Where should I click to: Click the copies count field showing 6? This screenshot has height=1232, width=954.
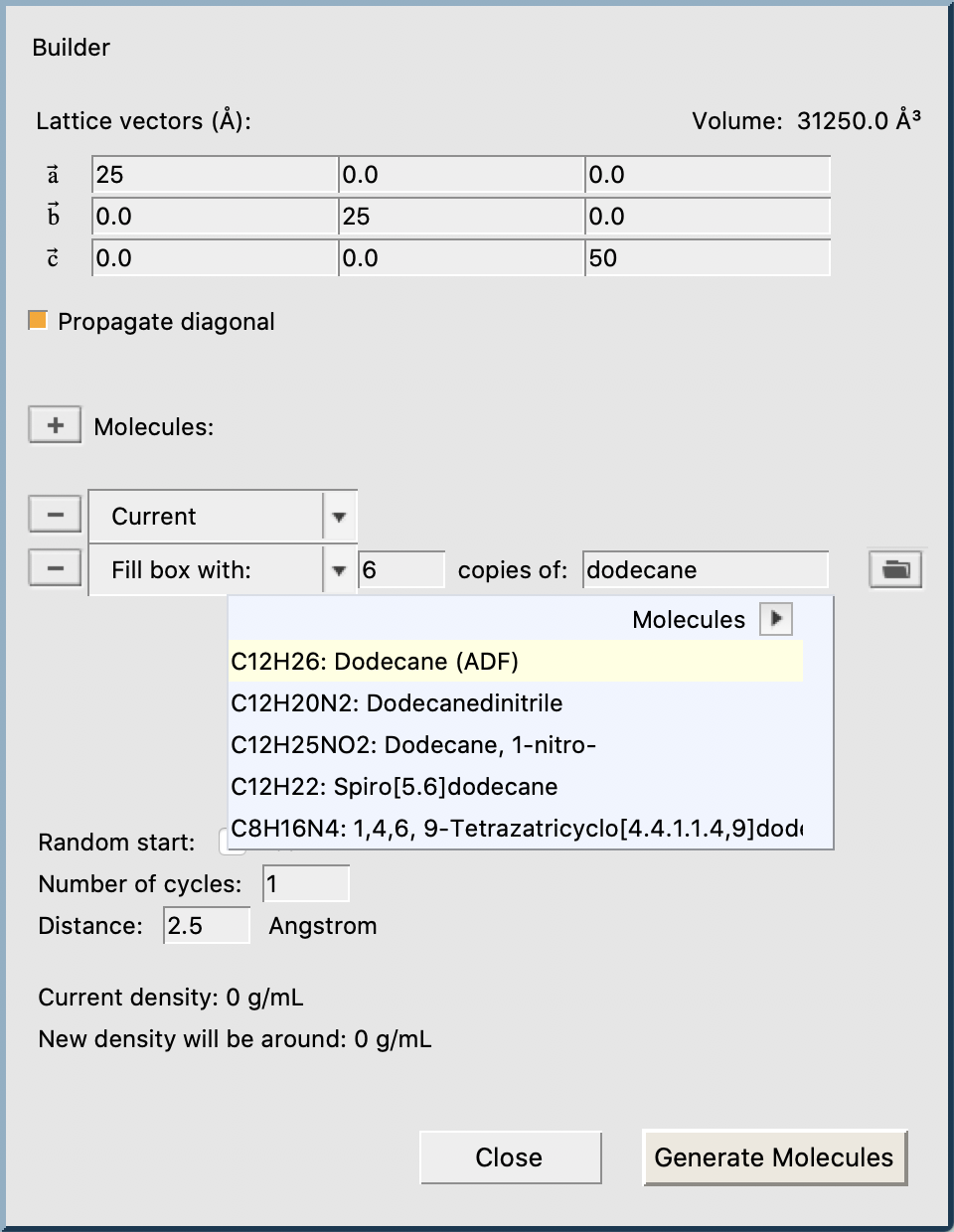point(400,568)
